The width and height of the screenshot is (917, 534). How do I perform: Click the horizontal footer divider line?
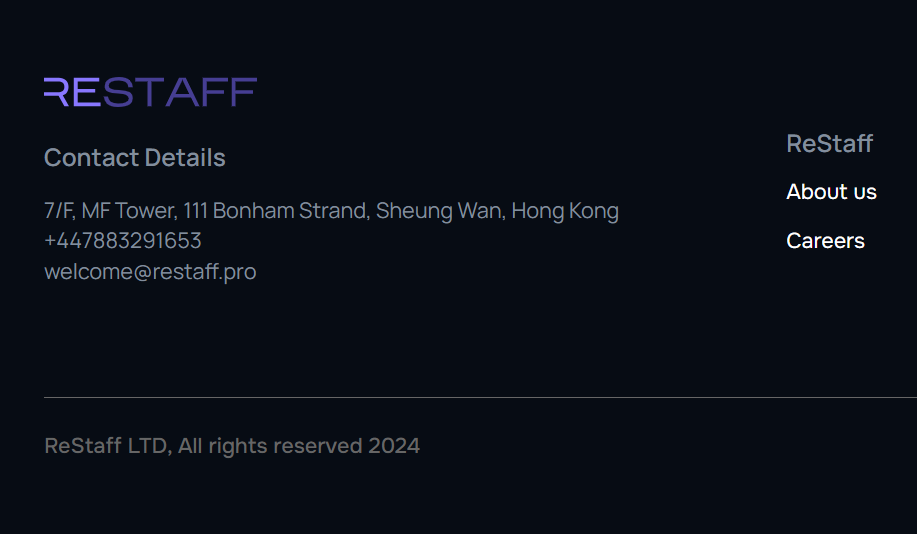pyautogui.click(x=480, y=397)
